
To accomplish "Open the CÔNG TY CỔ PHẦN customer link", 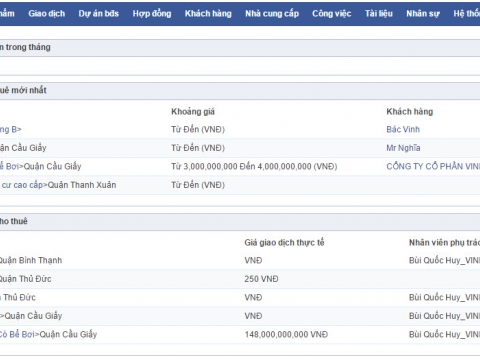I will 433,166.
